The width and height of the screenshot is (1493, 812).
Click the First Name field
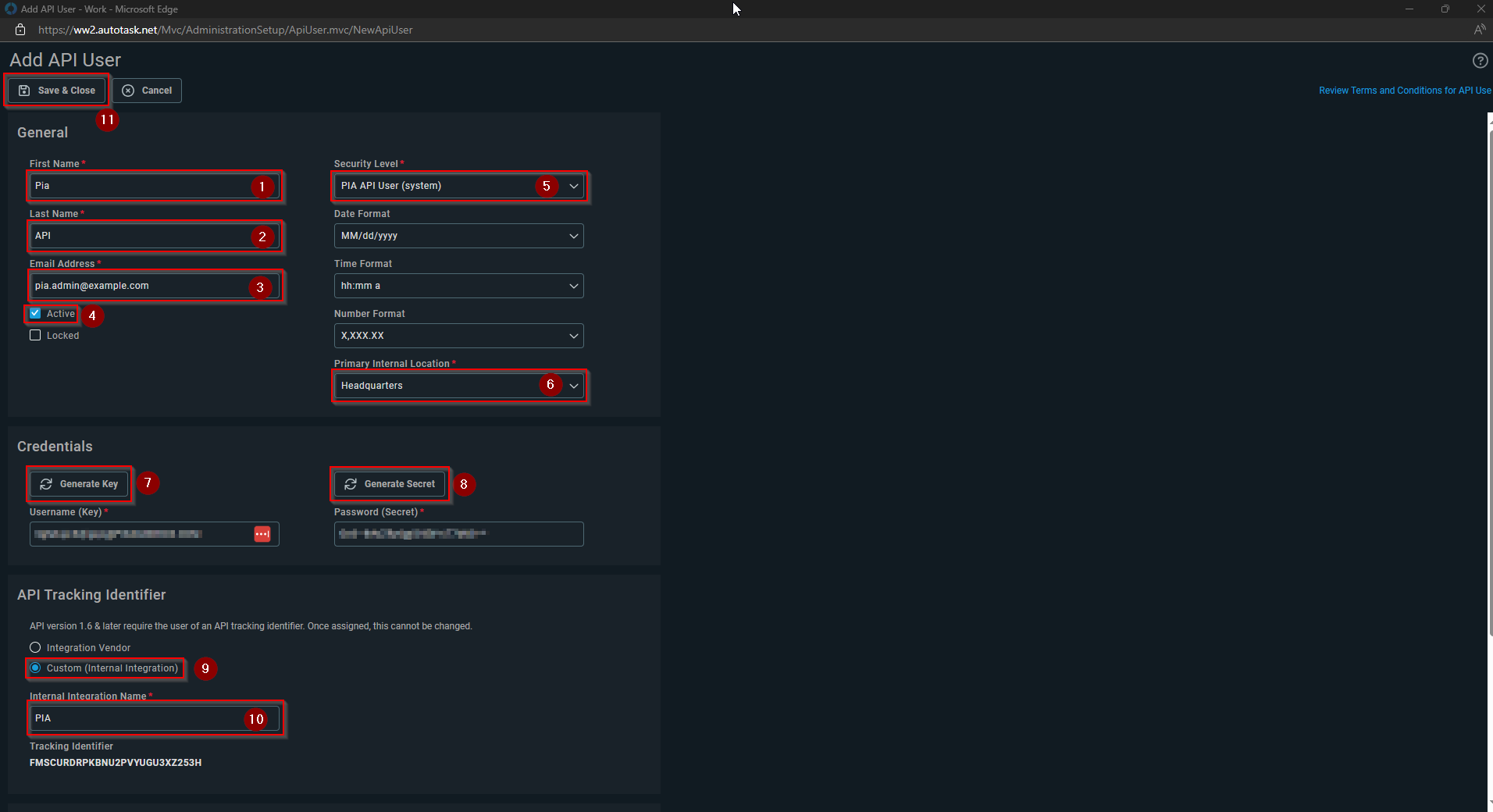click(155, 186)
